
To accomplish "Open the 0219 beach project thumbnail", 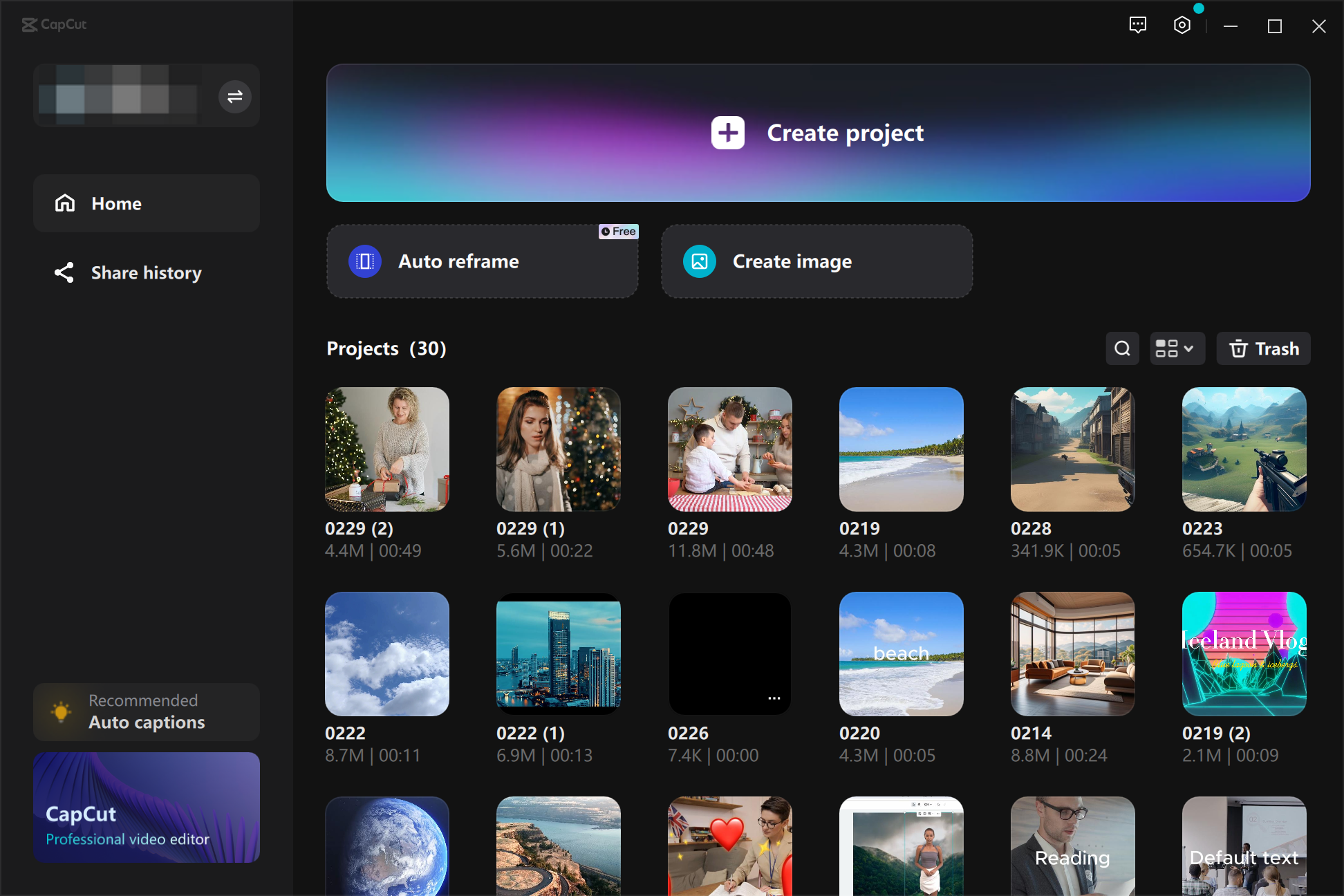I will click(901, 449).
